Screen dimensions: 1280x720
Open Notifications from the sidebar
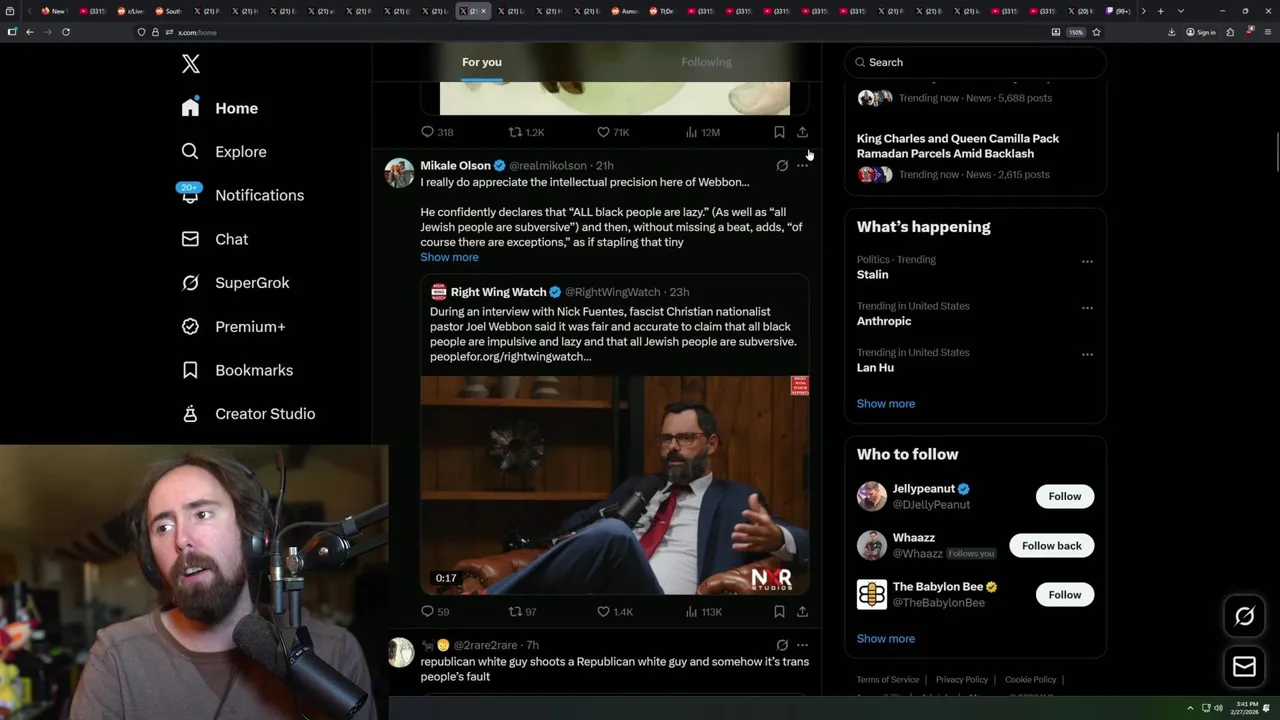[x=242, y=195]
